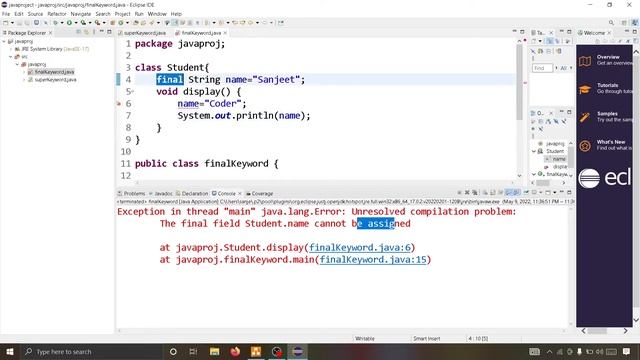
Task: Click the New file toolbar icon
Action: coord(6,23)
